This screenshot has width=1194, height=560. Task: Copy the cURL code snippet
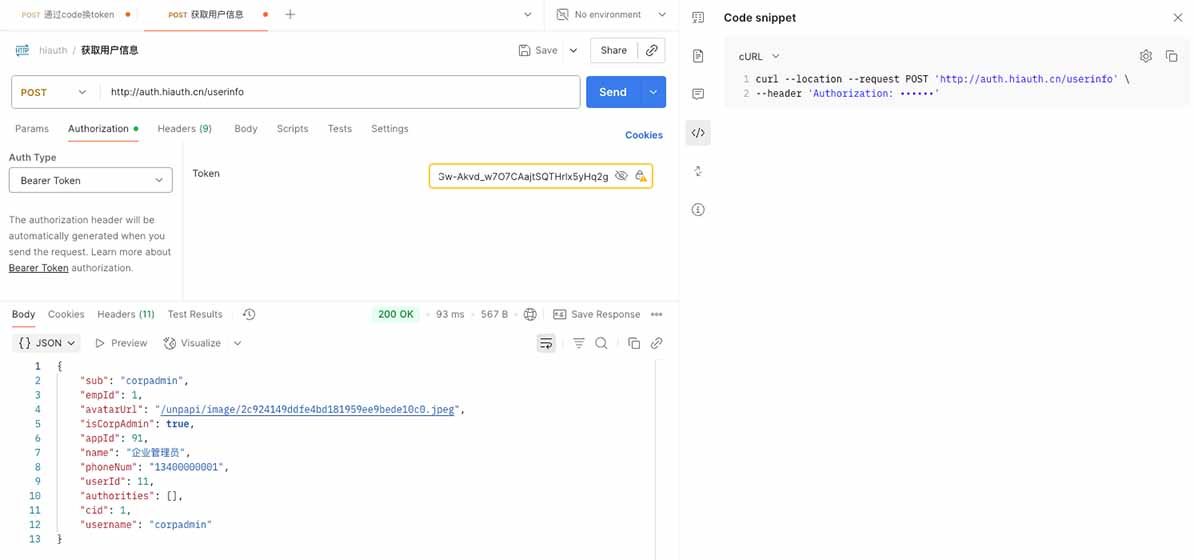tap(1171, 57)
